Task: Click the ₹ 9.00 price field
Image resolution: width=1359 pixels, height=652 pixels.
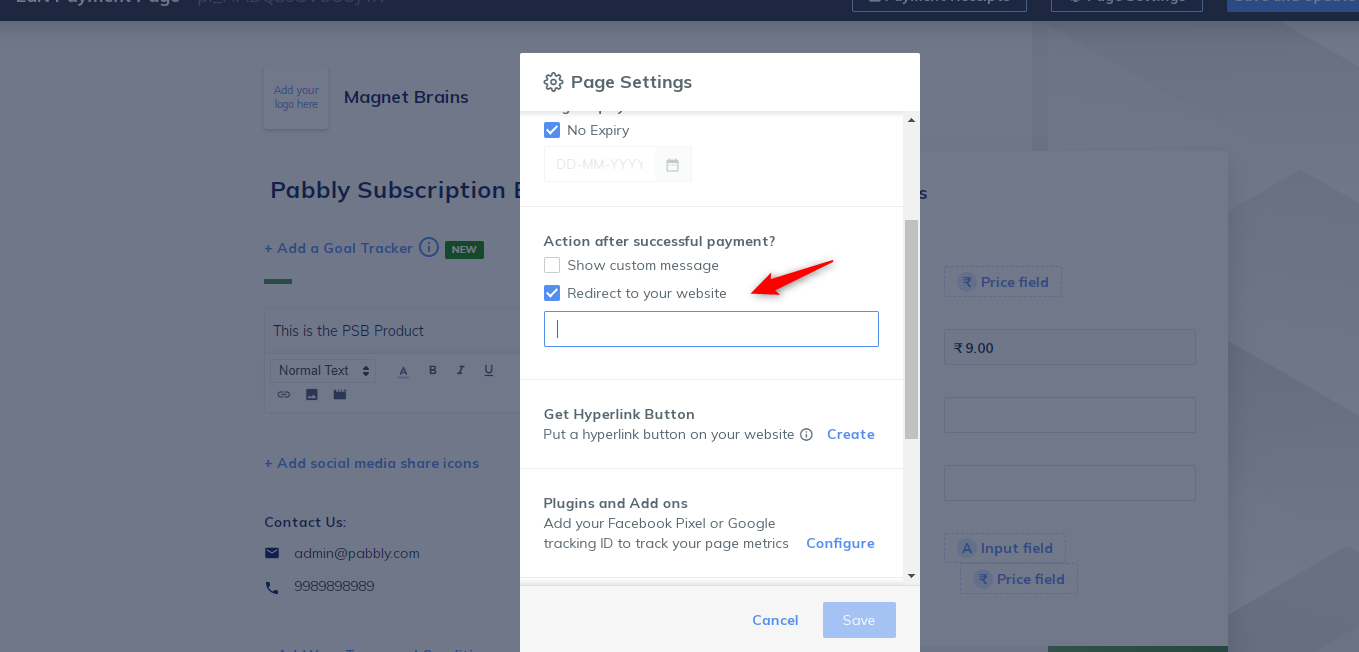Action: click(1070, 348)
